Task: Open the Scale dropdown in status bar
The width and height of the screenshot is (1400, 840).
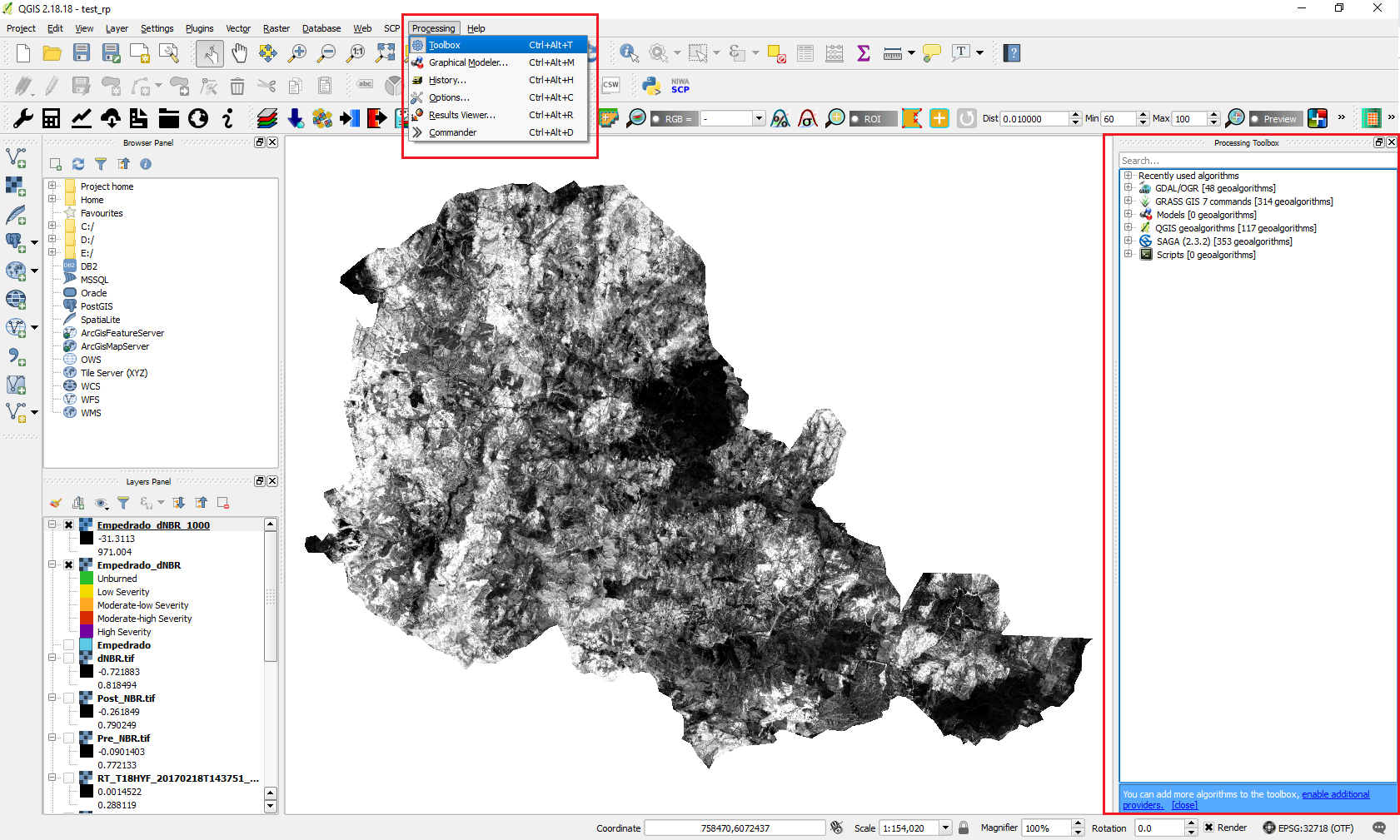Action: pos(945,828)
